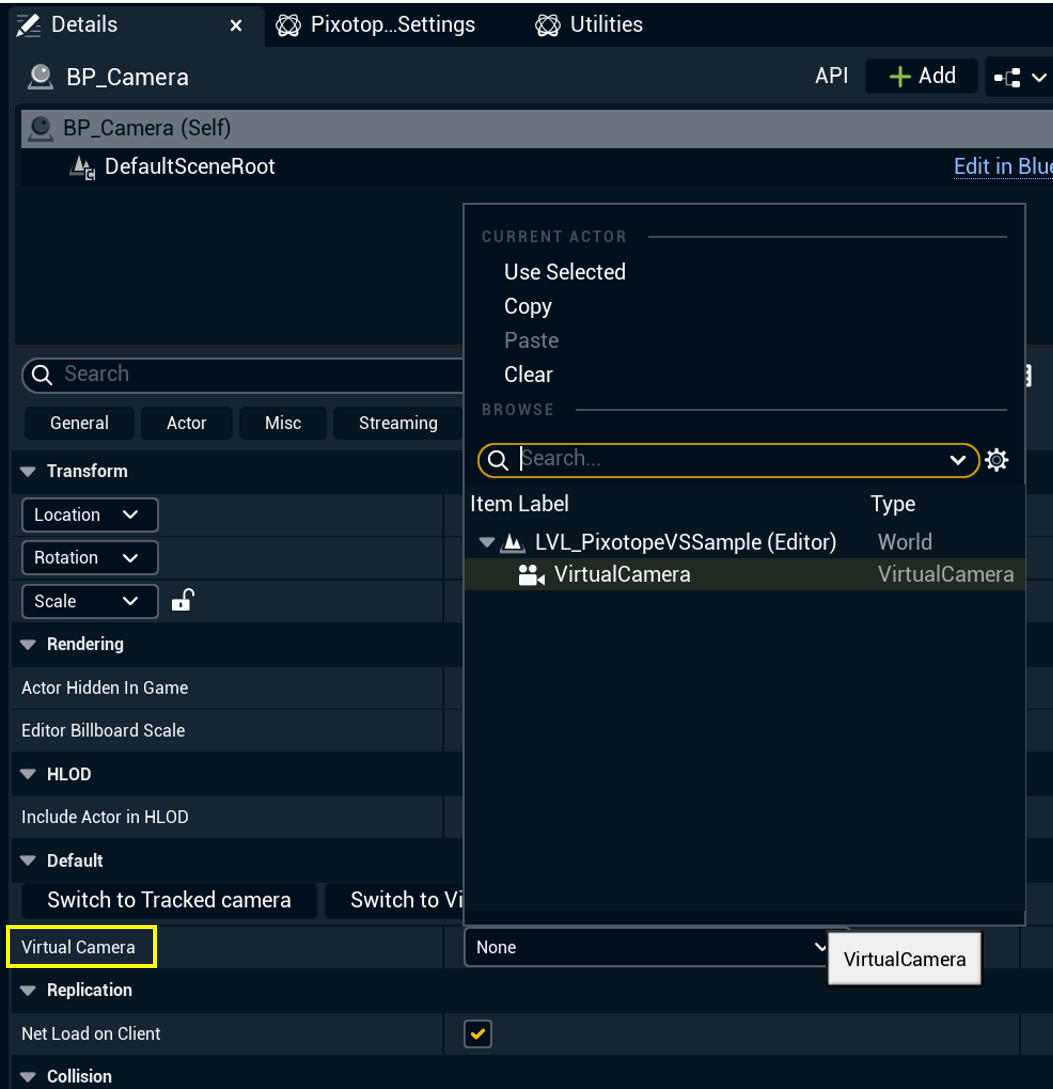Open the Location dropdown
The image size is (1053, 1089).
(90, 515)
